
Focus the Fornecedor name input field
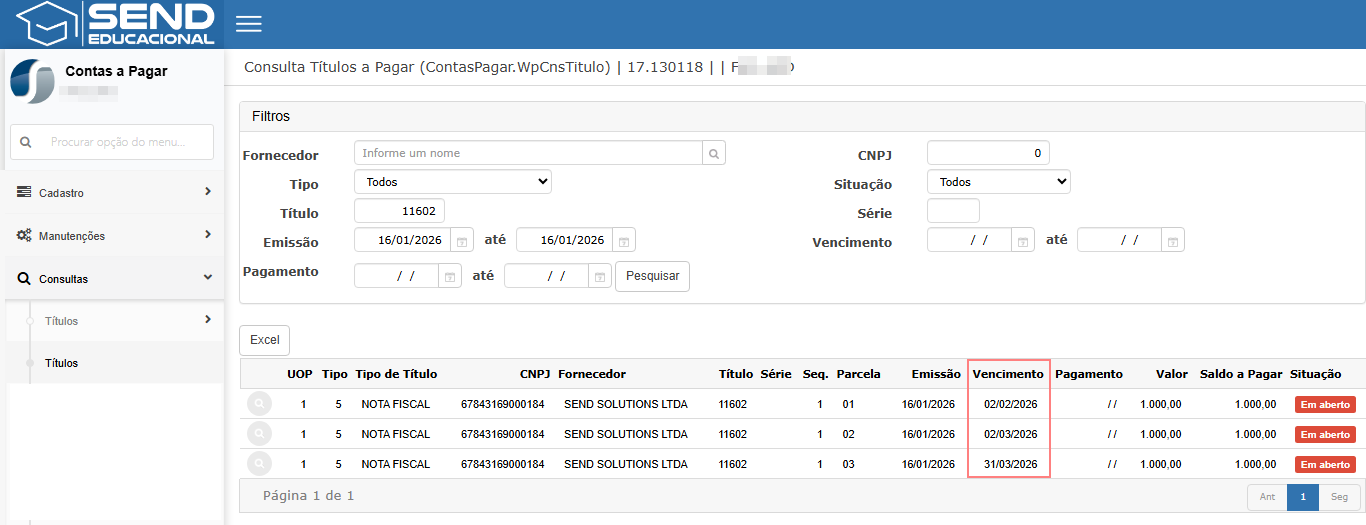click(x=528, y=153)
